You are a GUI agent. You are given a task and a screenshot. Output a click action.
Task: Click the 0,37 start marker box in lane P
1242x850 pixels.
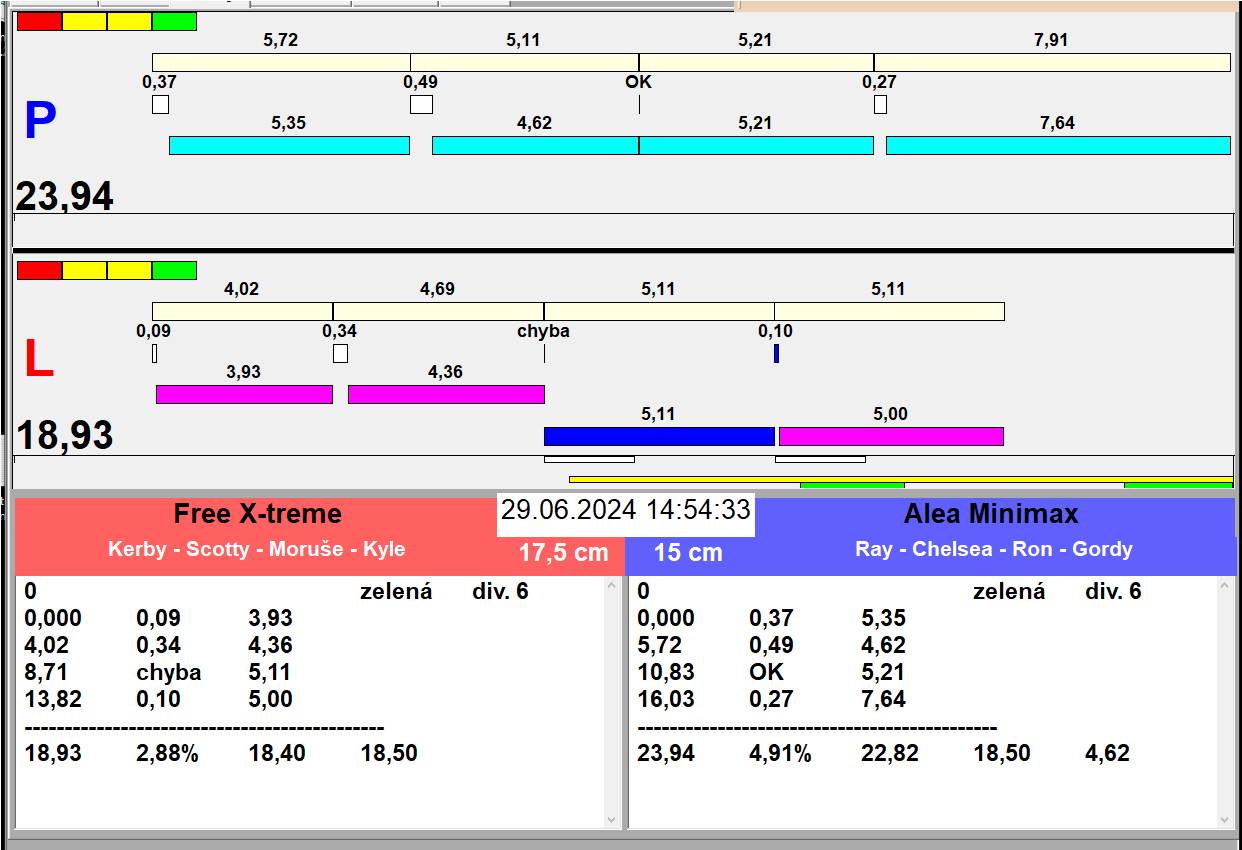pos(160,104)
